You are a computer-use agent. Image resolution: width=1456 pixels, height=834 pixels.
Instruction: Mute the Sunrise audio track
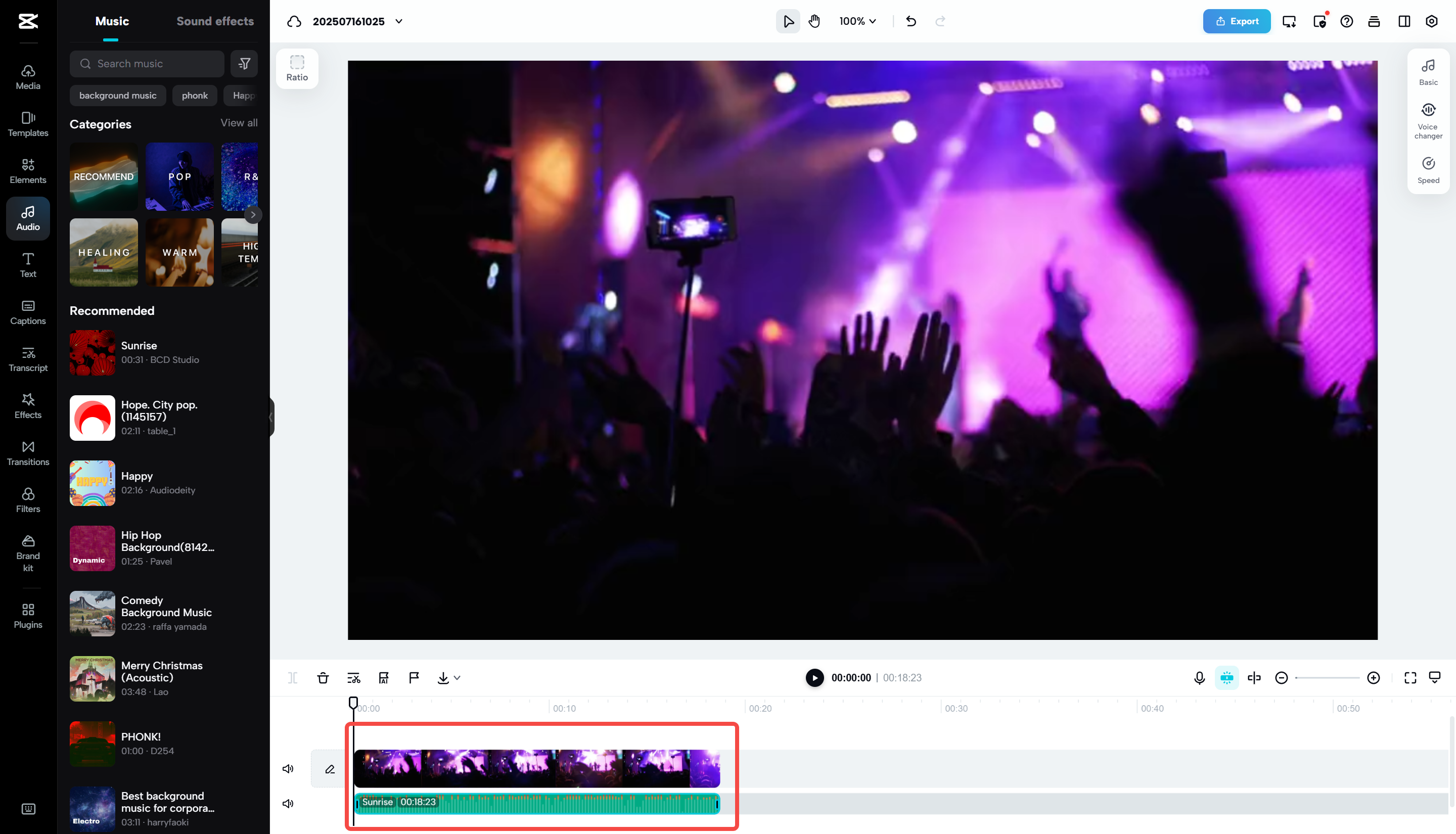point(288,803)
